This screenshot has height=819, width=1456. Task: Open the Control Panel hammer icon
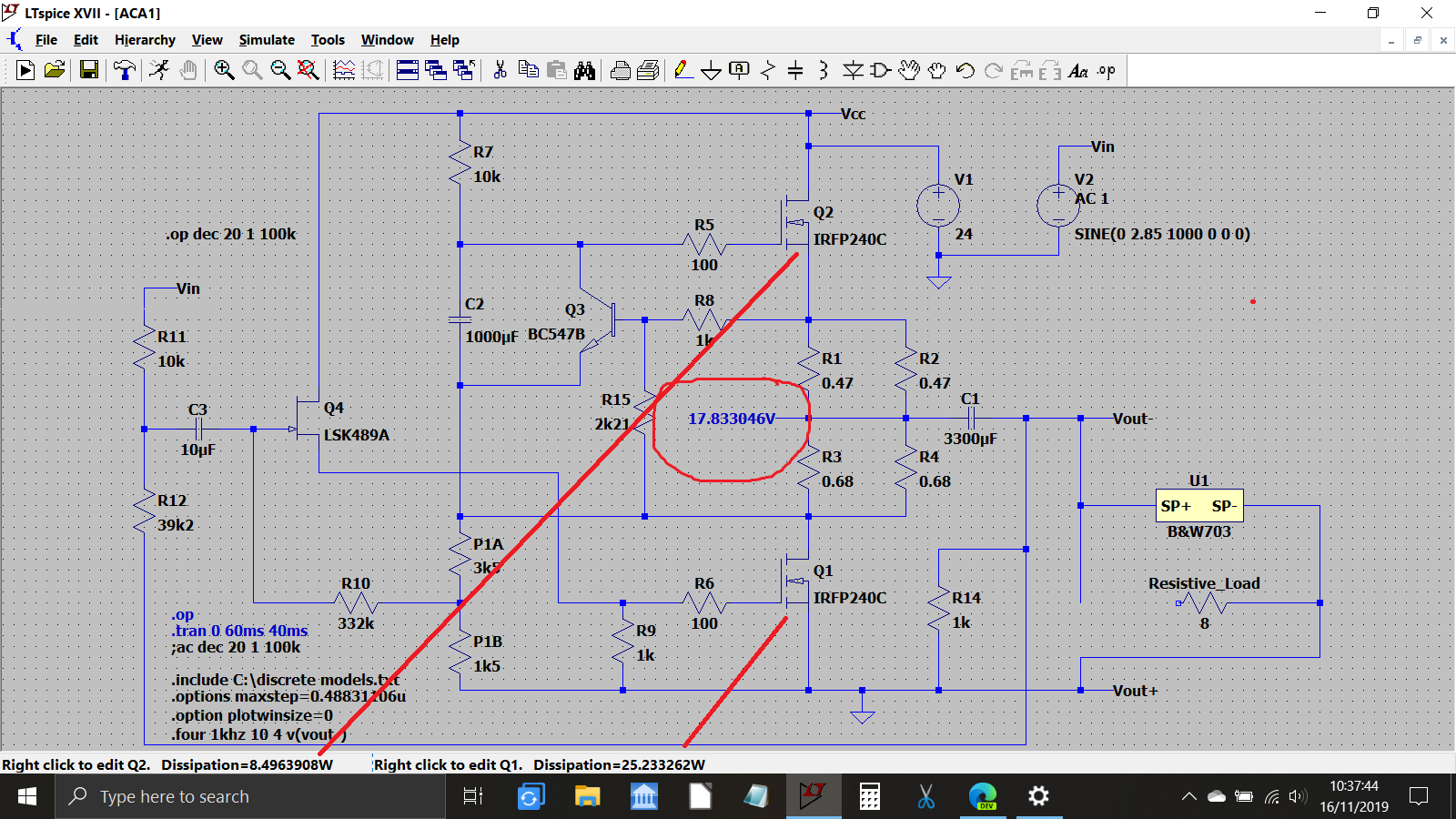125,70
